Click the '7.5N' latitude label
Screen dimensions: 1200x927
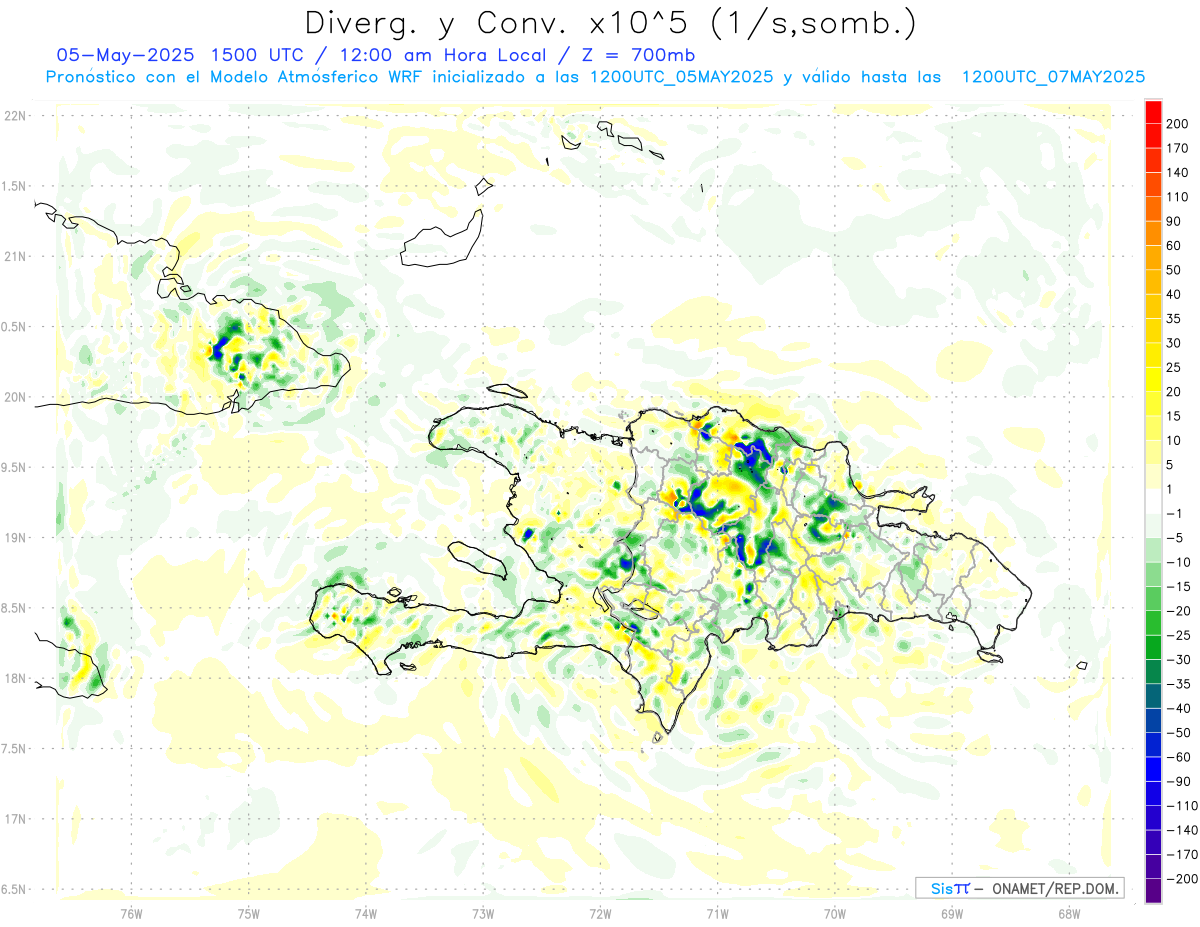click(x=14, y=748)
